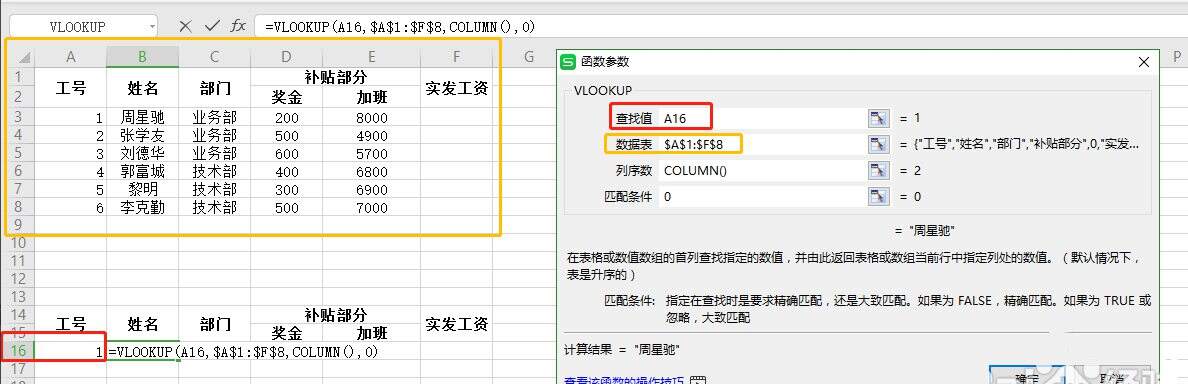Select column E header
This screenshot has height=384, width=1188.
pos(371,57)
